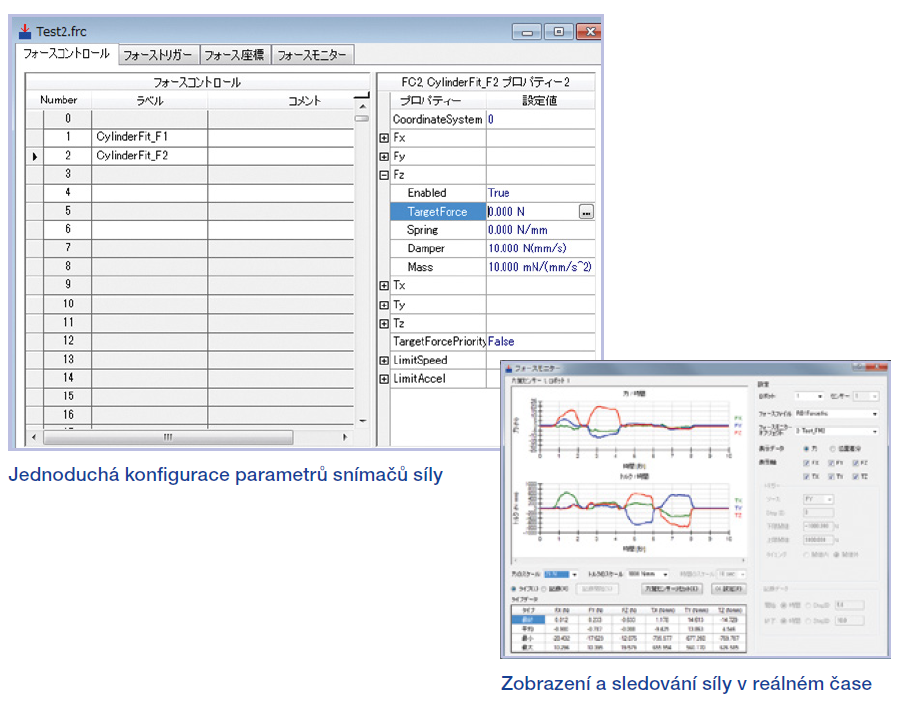
Task: Switch to the フォースコントロール tab
Action: 66,53
